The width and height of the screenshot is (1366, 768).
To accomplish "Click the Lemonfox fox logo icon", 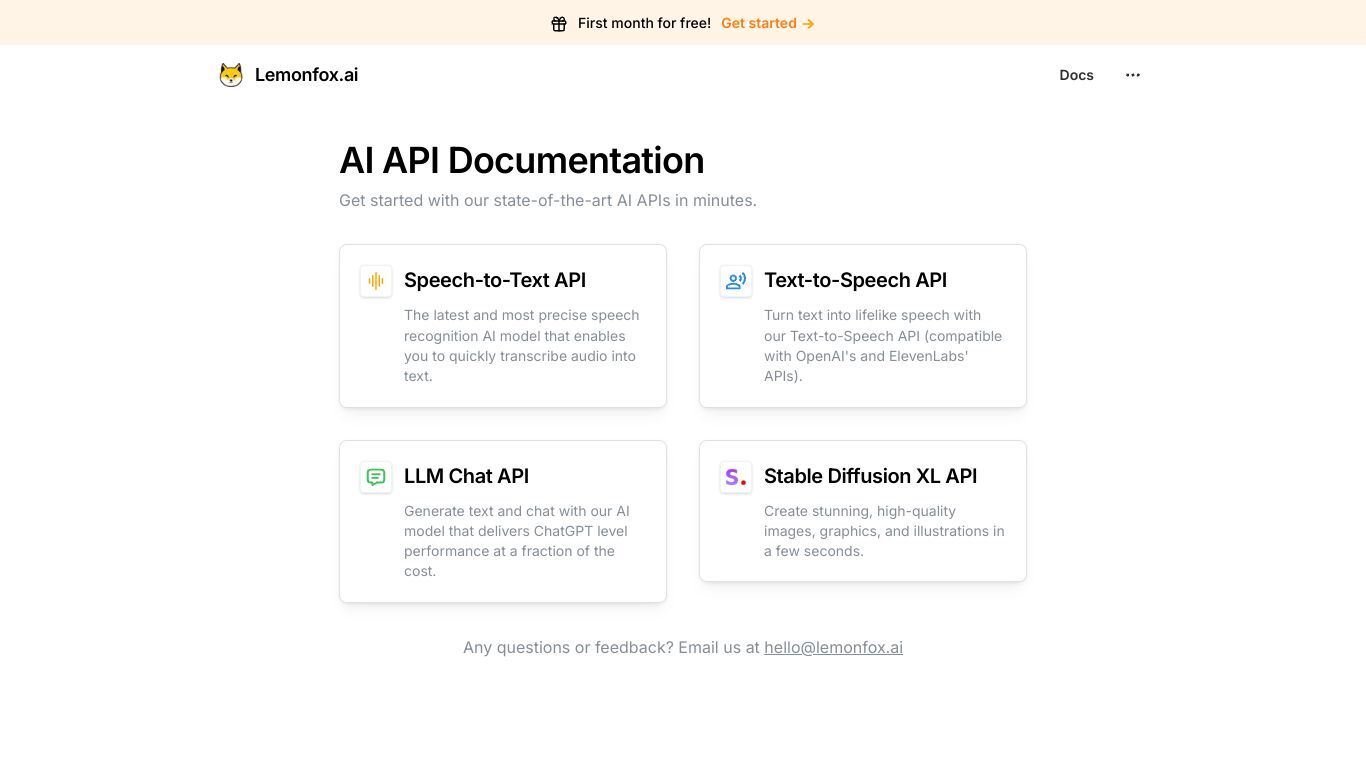I will (231, 75).
